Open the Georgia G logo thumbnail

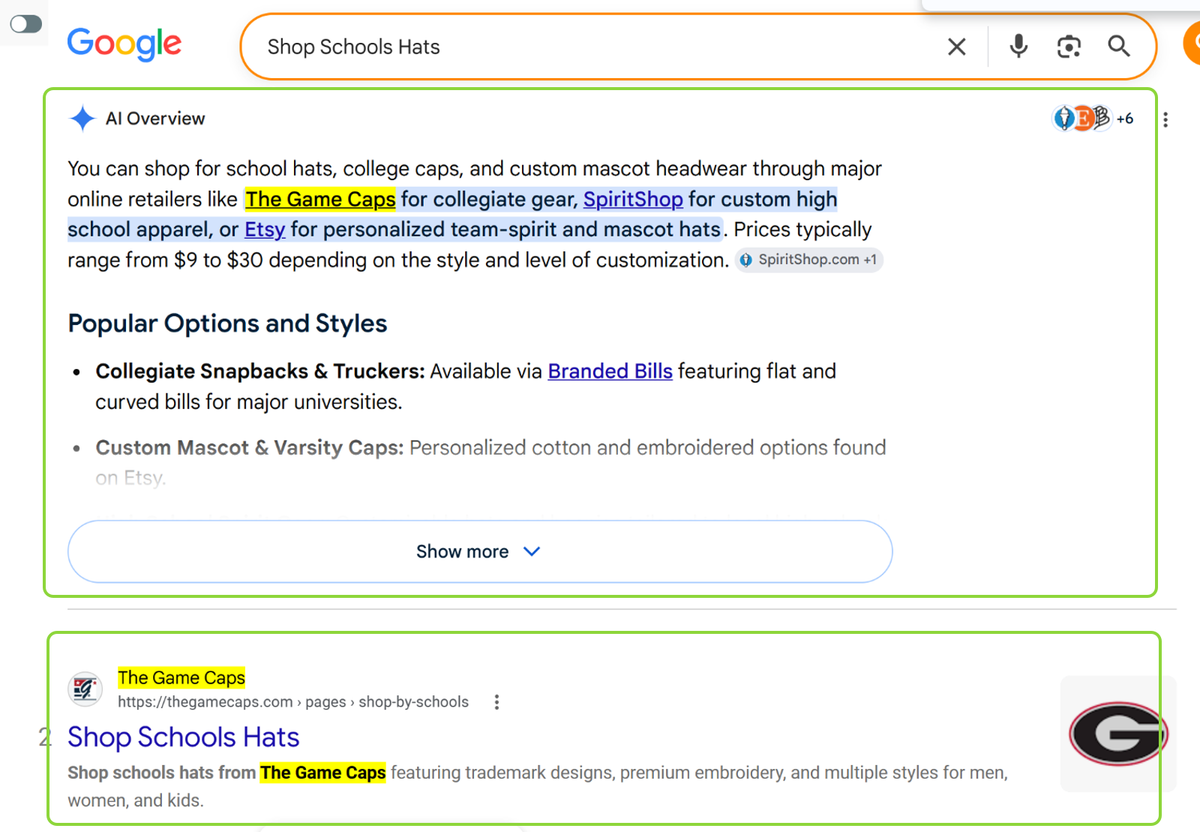(1118, 734)
